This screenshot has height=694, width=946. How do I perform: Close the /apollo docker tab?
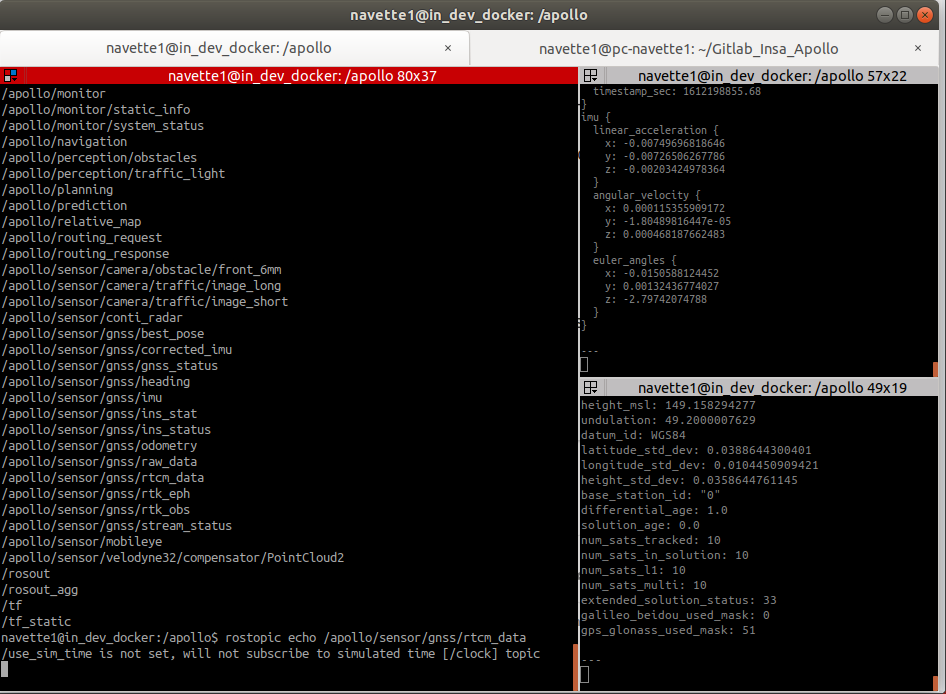(448, 48)
